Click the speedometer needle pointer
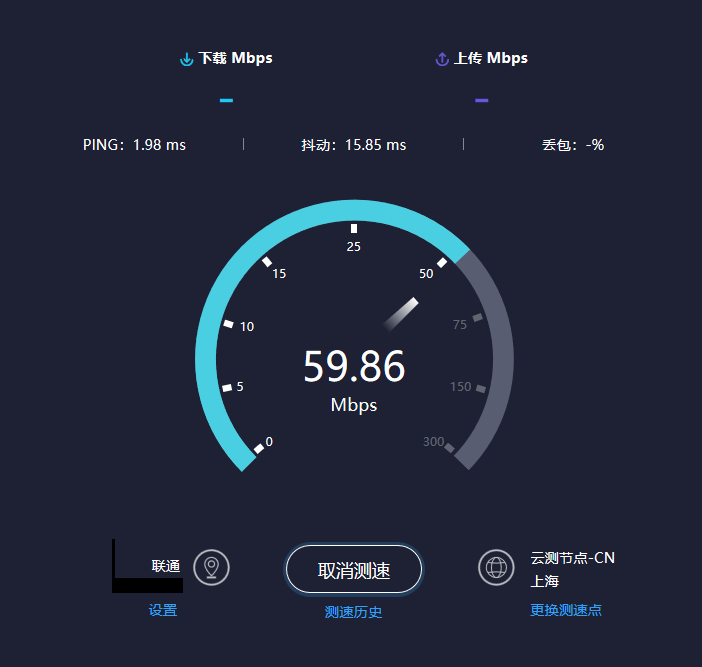 (401, 314)
